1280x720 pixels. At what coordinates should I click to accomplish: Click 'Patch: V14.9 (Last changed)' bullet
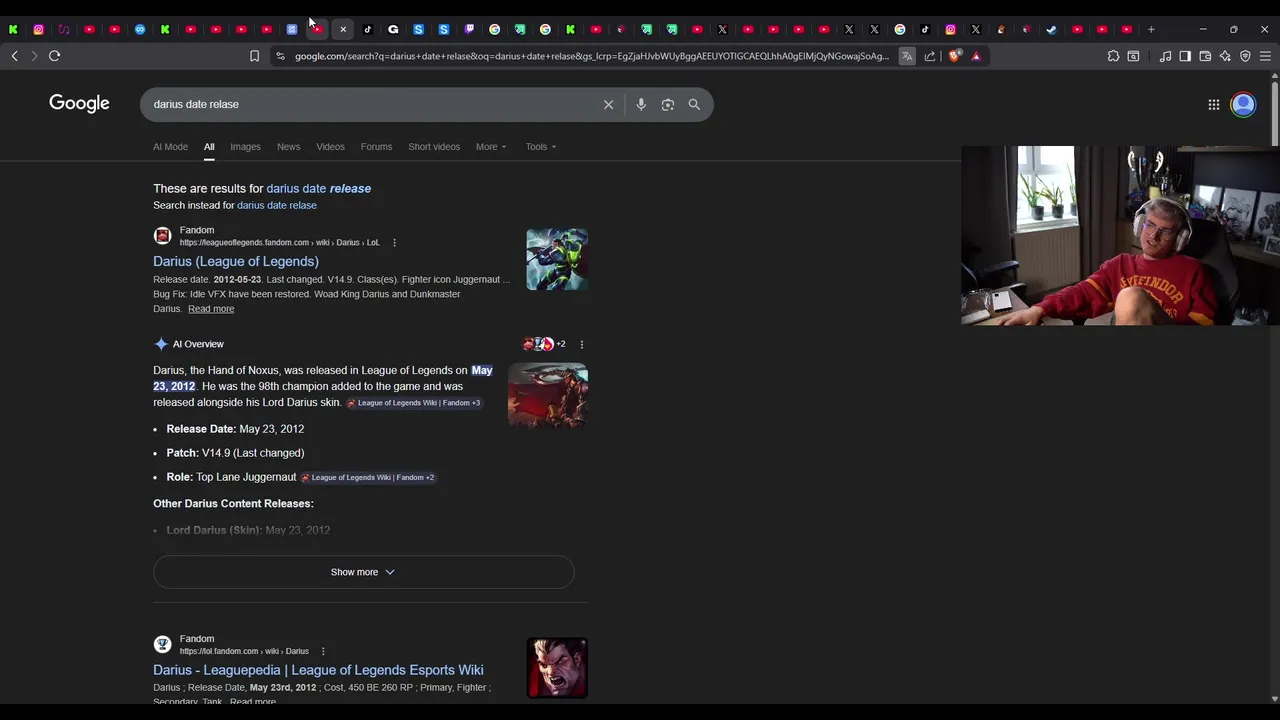pyautogui.click(x=235, y=453)
